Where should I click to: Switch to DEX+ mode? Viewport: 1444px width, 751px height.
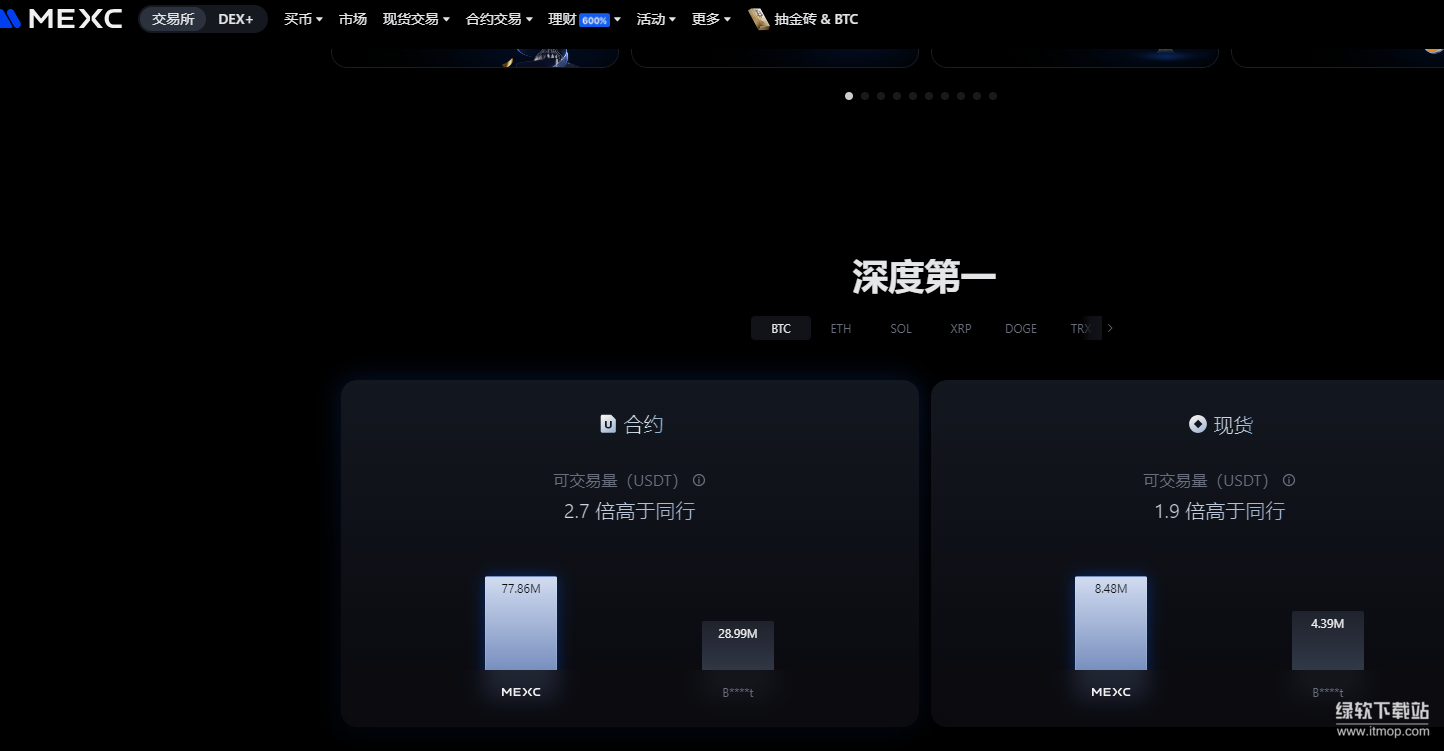(236, 19)
